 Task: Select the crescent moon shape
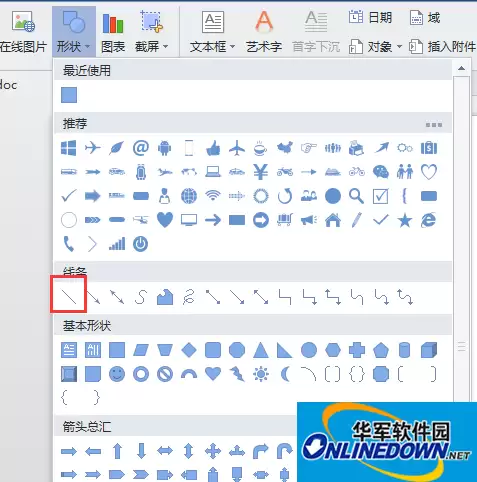pyautogui.click(x=285, y=374)
